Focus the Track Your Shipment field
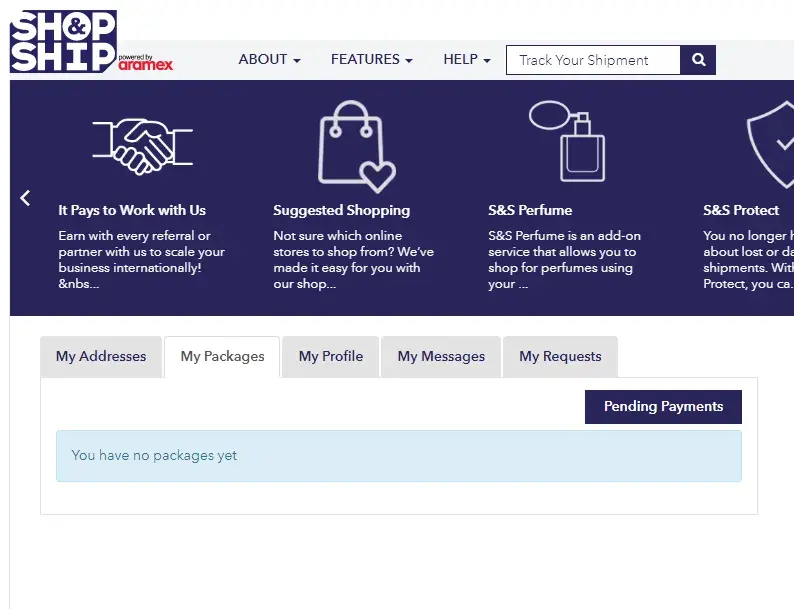This screenshot has width=794, height=609. pyautogui.click(x=593, y=60)
